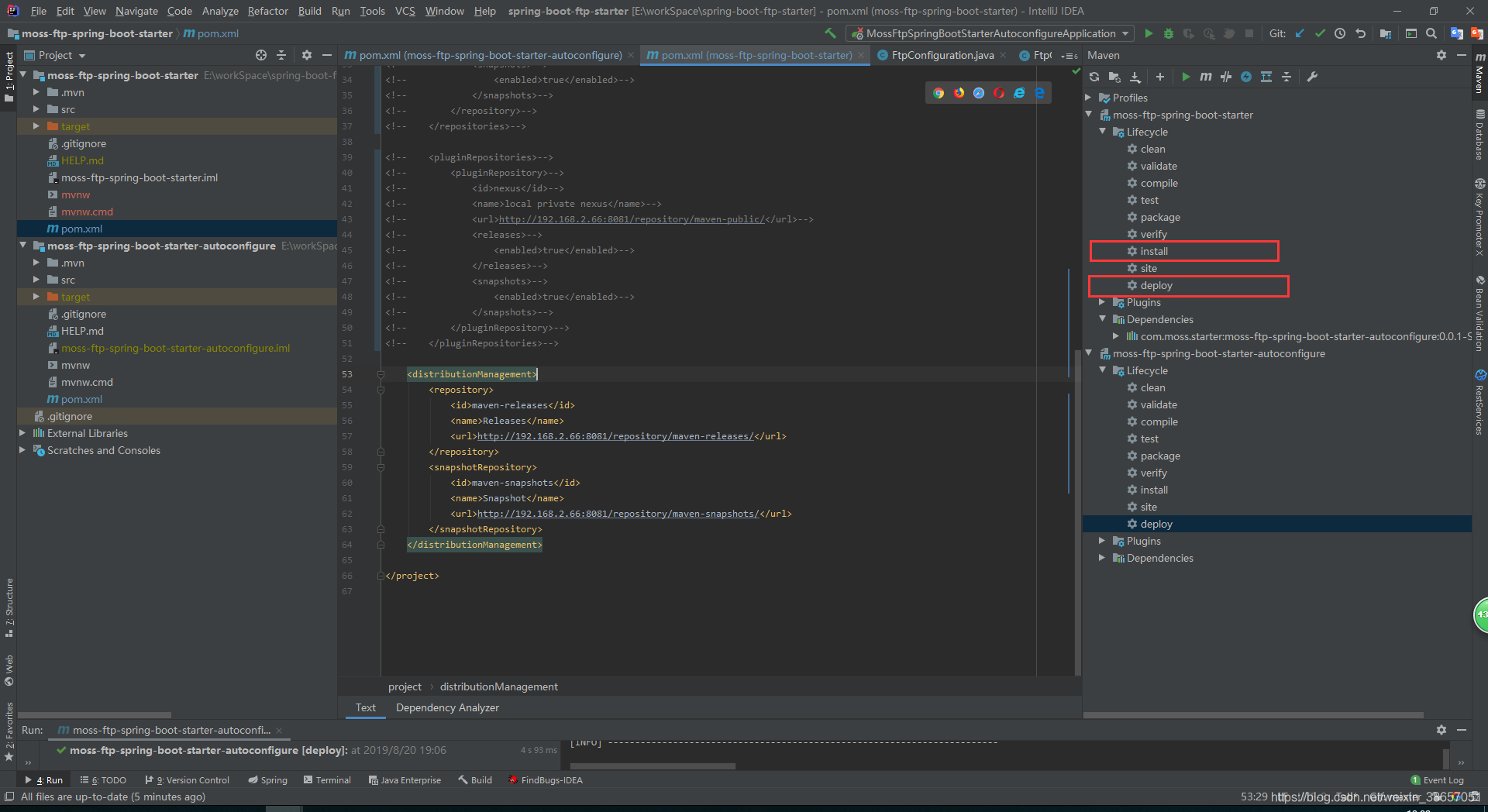The image size is (1488, 812).
Task: Follow the maven-snapshots repository URL
Action: pyautogui.click(x=618, y=514)
